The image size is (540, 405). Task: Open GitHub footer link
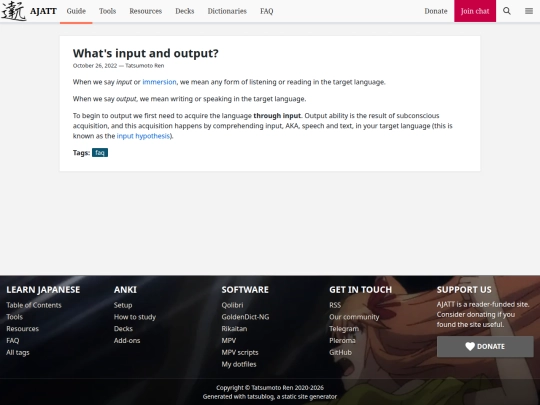tap(341, 352)
